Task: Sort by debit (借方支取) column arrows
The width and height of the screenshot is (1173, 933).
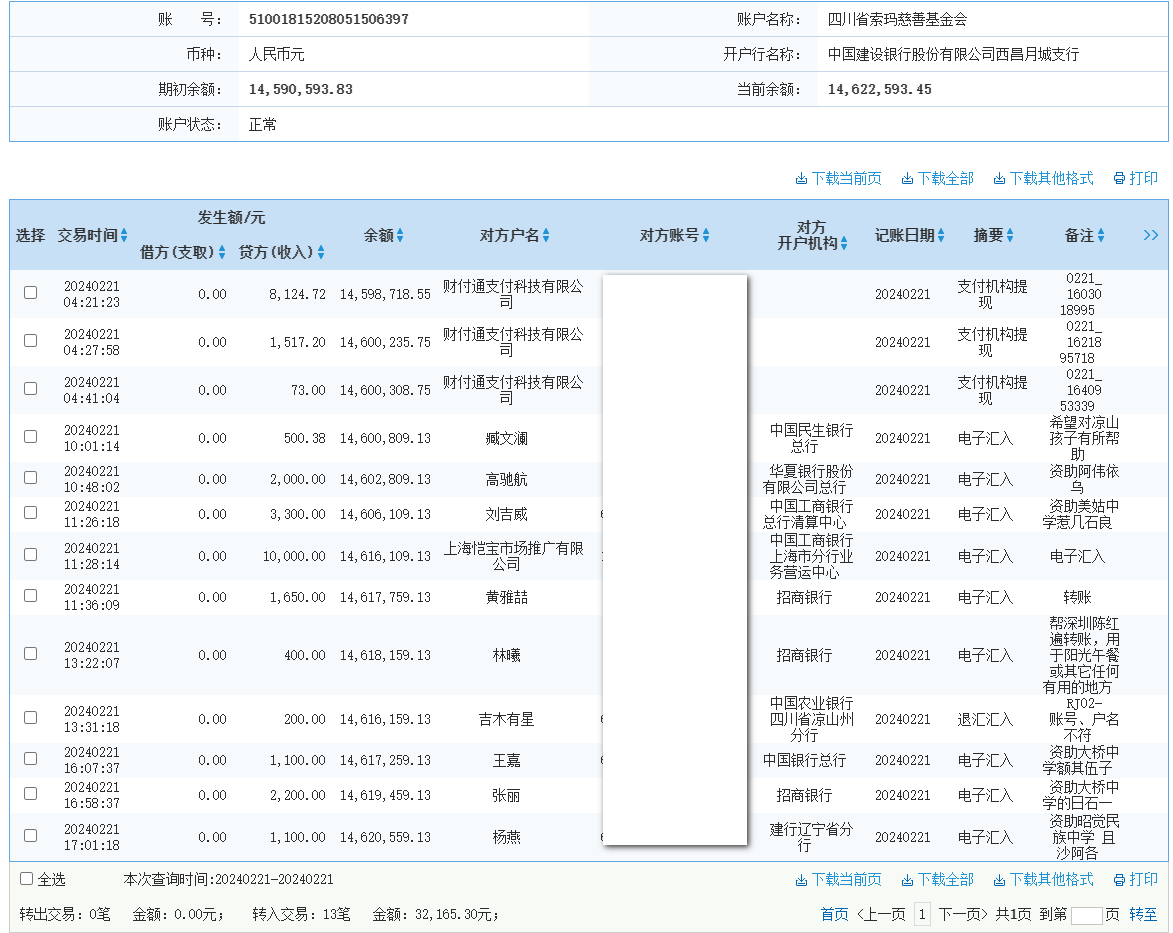Action: 222,253
